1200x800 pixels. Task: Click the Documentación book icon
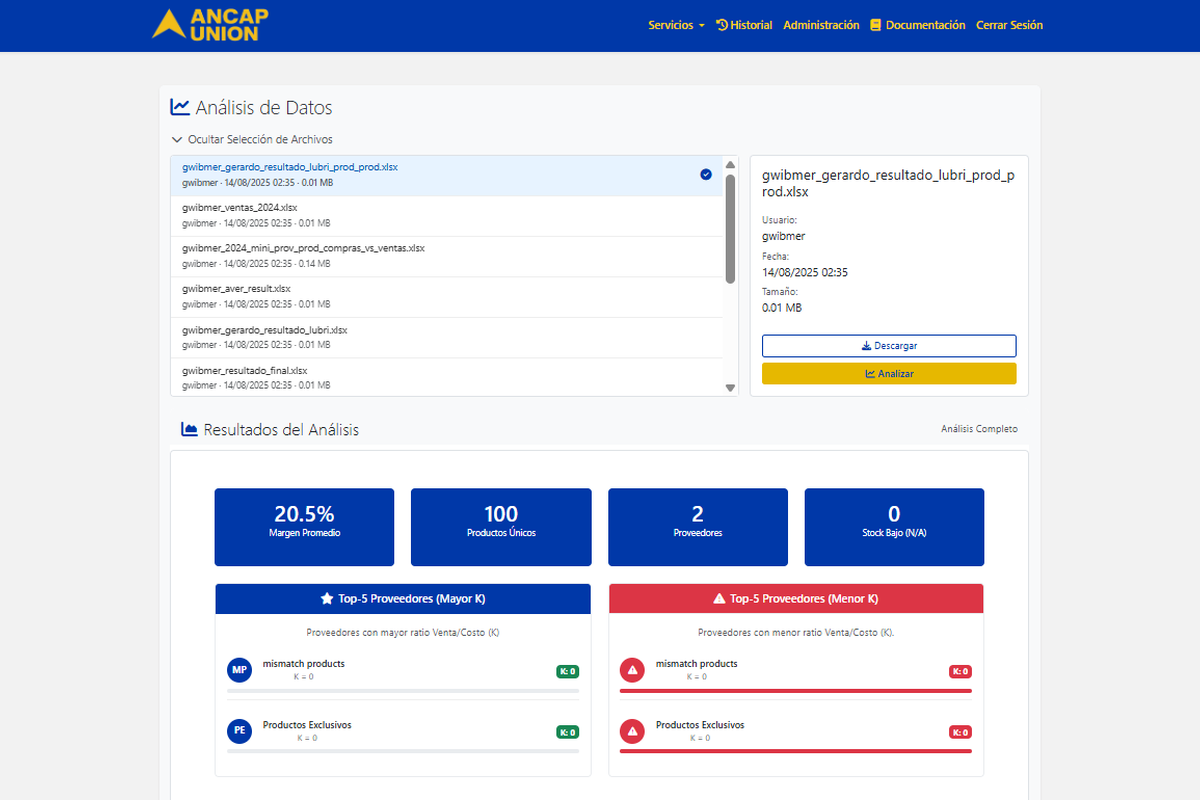click(874, 25)
